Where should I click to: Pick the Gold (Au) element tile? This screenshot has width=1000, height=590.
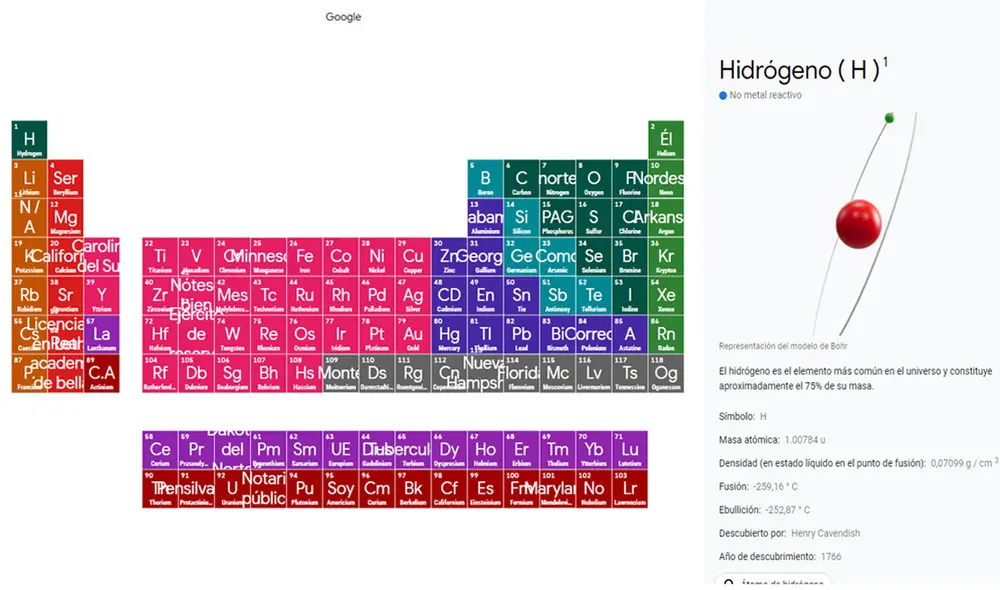coord(413,335)
